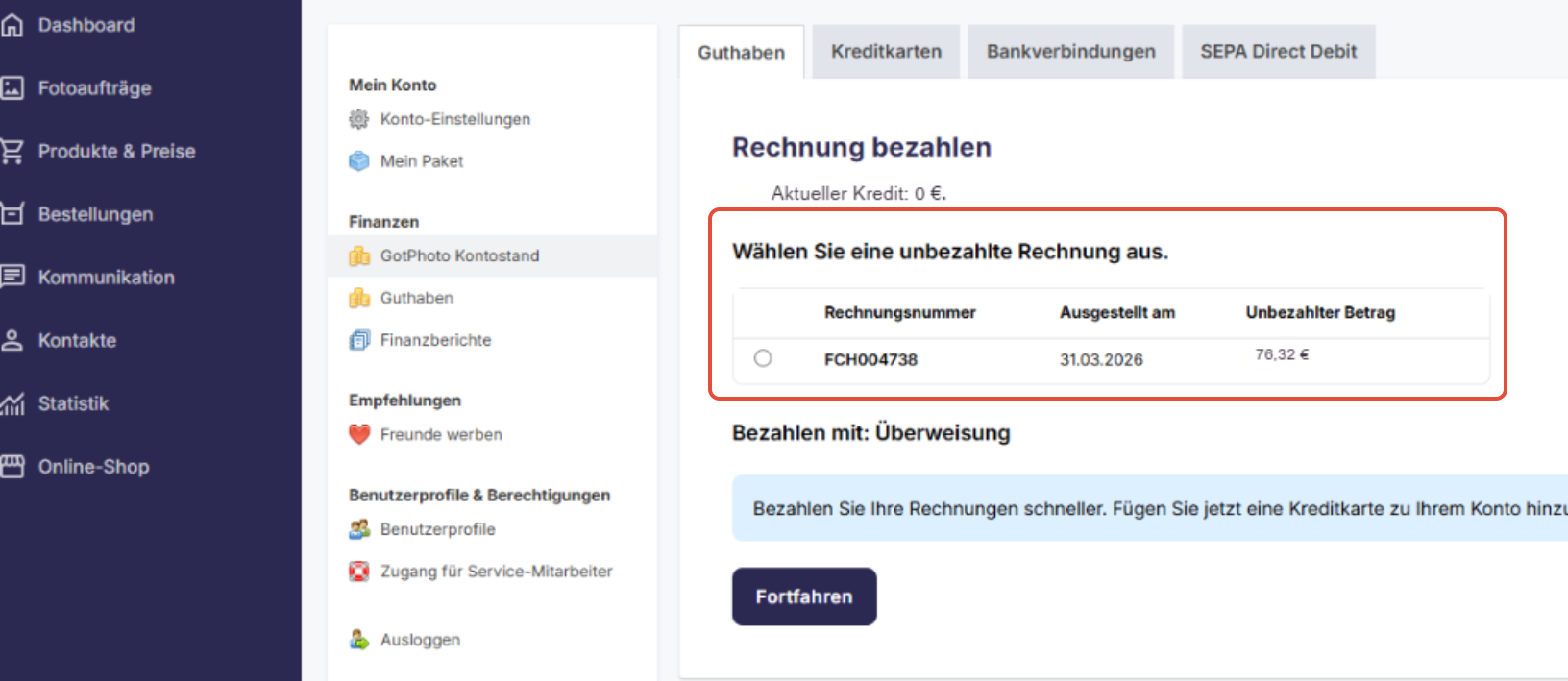Image resolution: width=1568 pixels, height=681 pixels.
Task: Click the Rechnungsnummer column header
Action: click(x=899, y=312)
